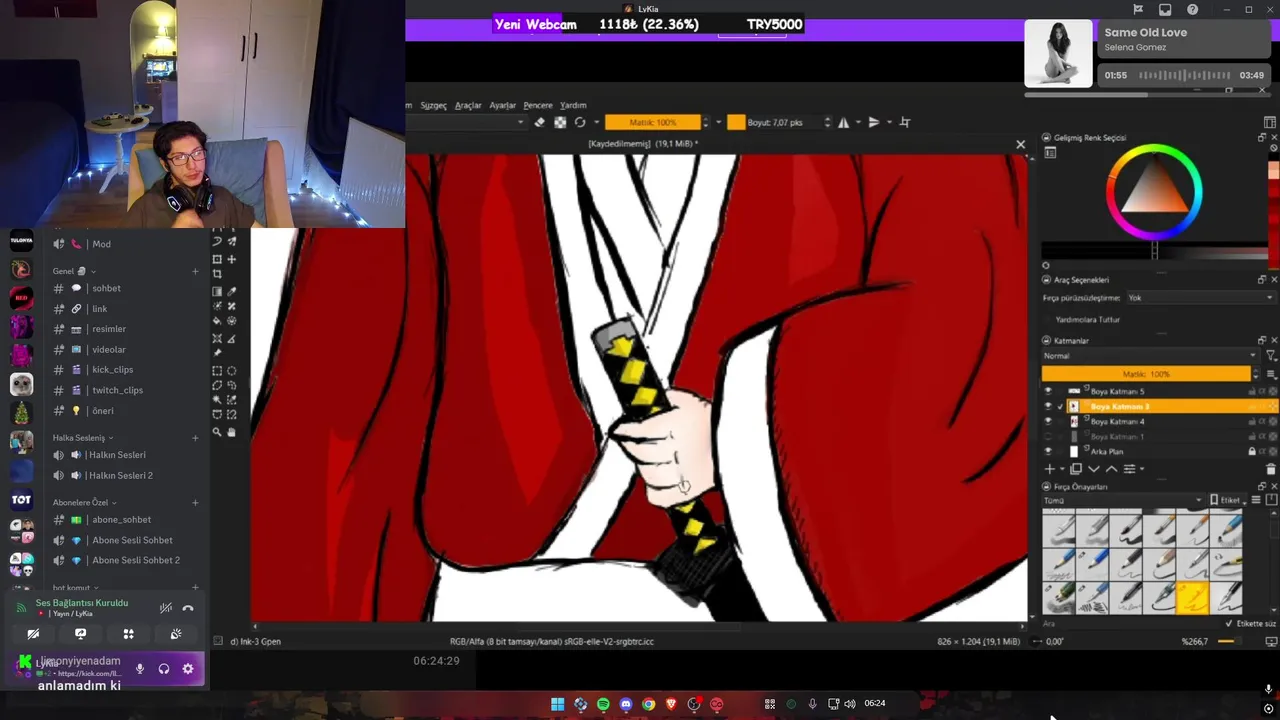Move layer down arrow

pos(1093,468)
